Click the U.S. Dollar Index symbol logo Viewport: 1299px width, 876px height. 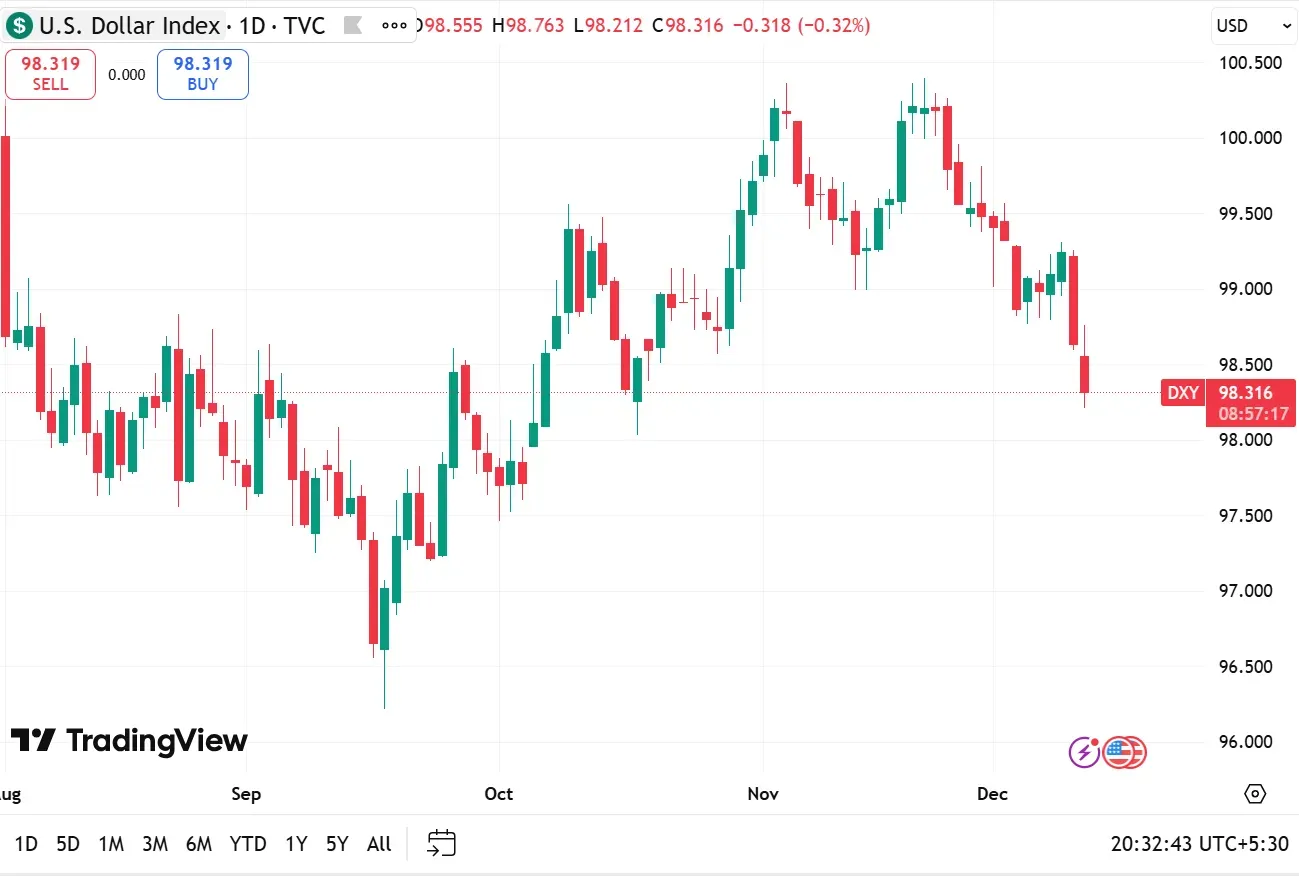[19, 25]
